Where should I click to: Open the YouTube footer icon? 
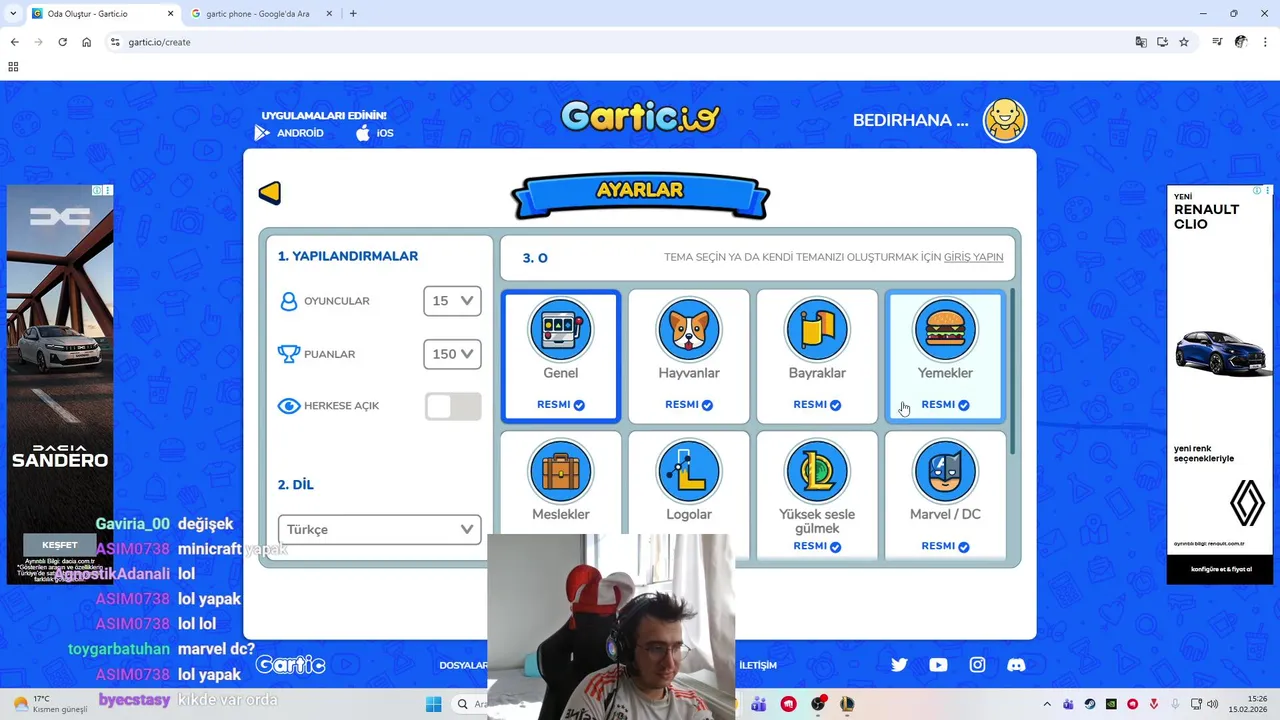(938, 665)
